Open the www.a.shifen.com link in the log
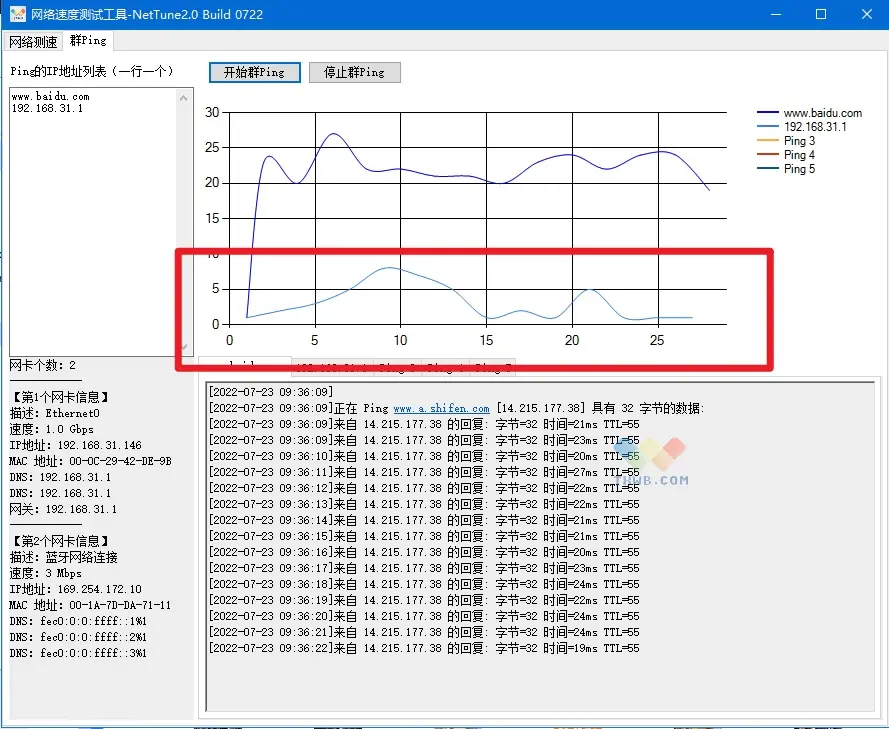 [x=441, y=408]
